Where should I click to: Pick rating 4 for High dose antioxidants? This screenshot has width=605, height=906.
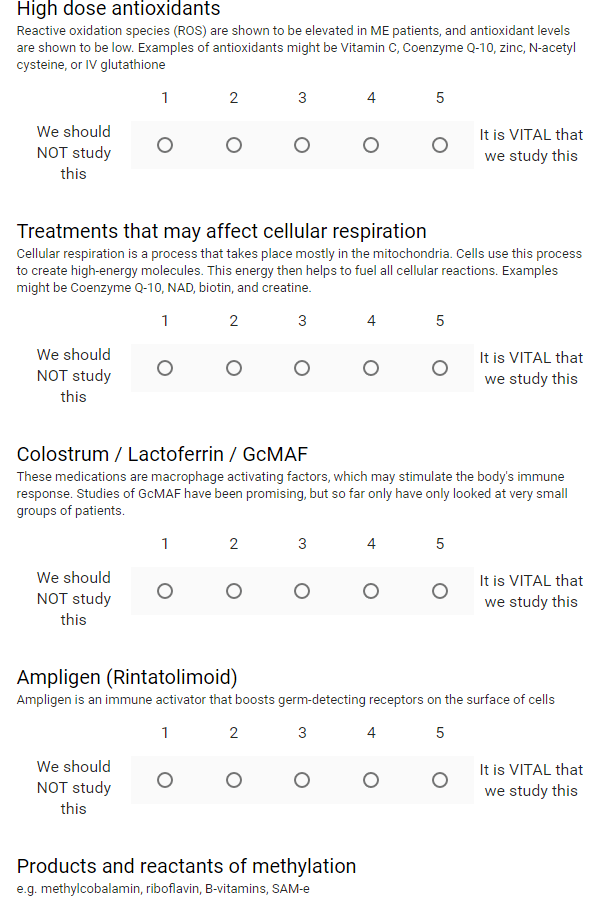(x=371, y=145)
